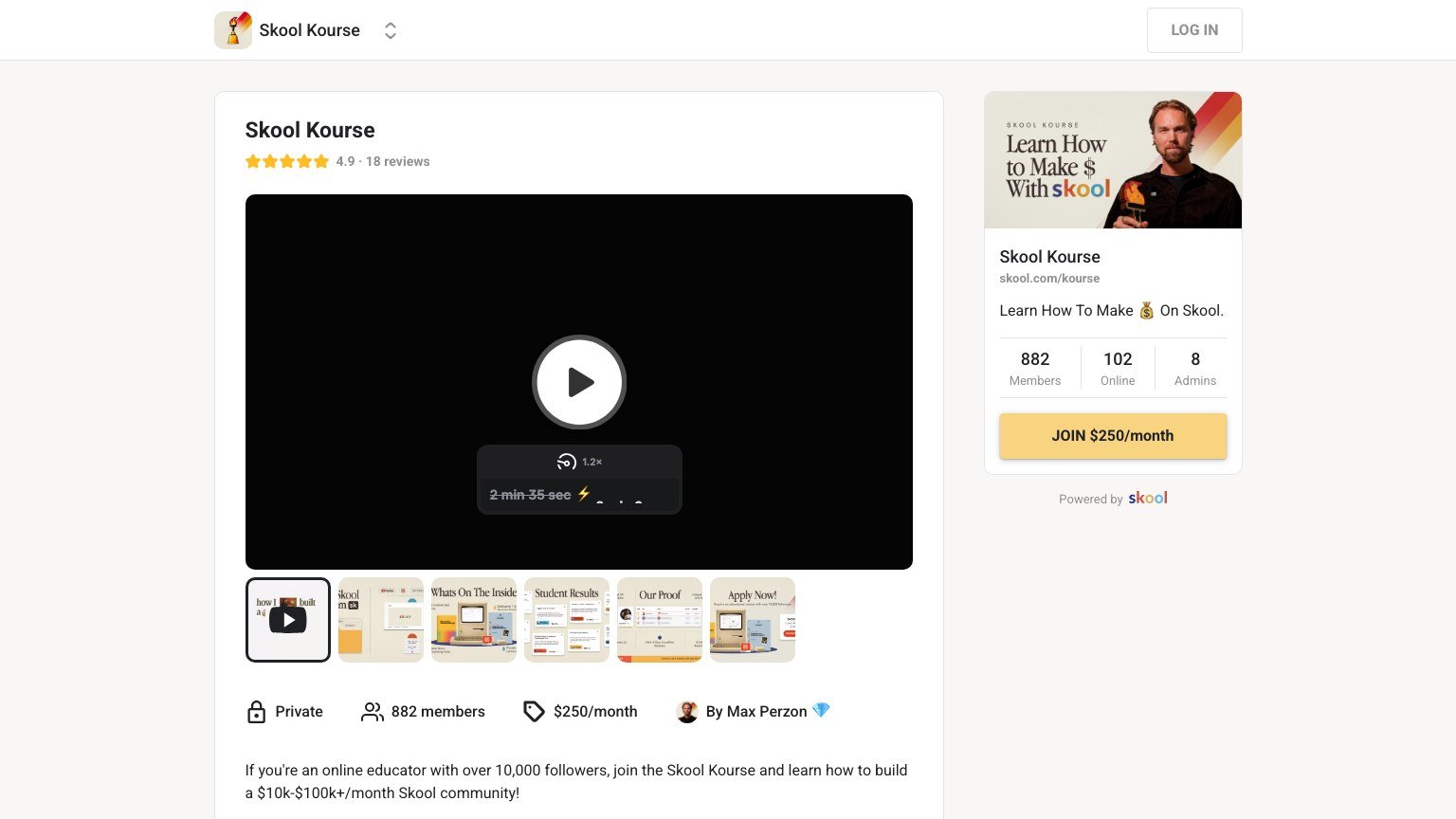The image size is (1456, 819).
Task: Click the '8 Admins' stat
Action: point(1195,368)
